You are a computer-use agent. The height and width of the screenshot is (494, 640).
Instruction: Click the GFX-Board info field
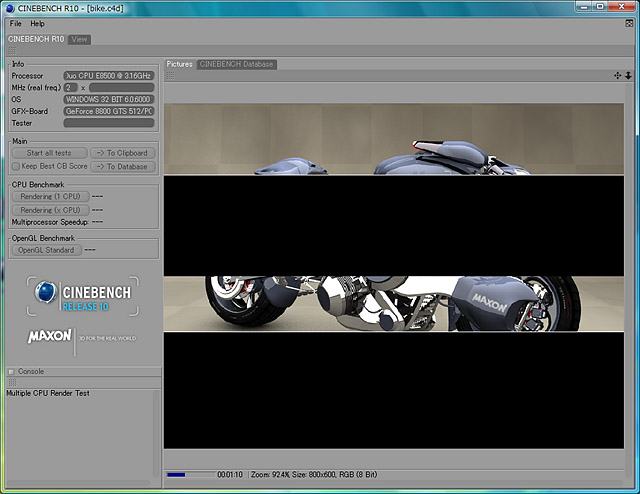coord(109,111)
